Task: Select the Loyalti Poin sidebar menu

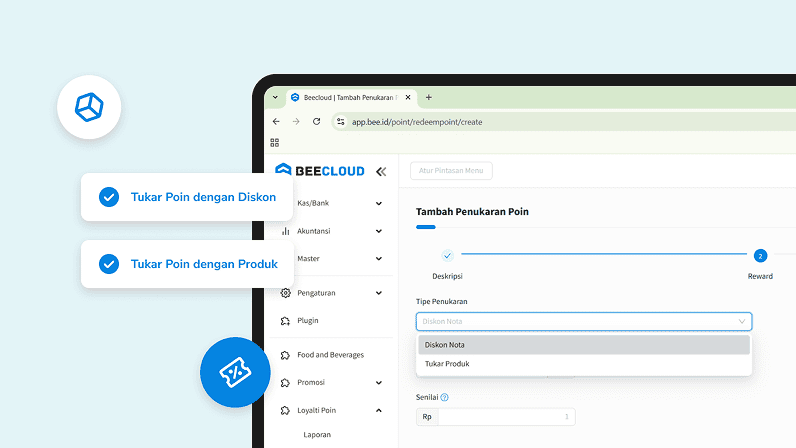Action: coord(316,410)
